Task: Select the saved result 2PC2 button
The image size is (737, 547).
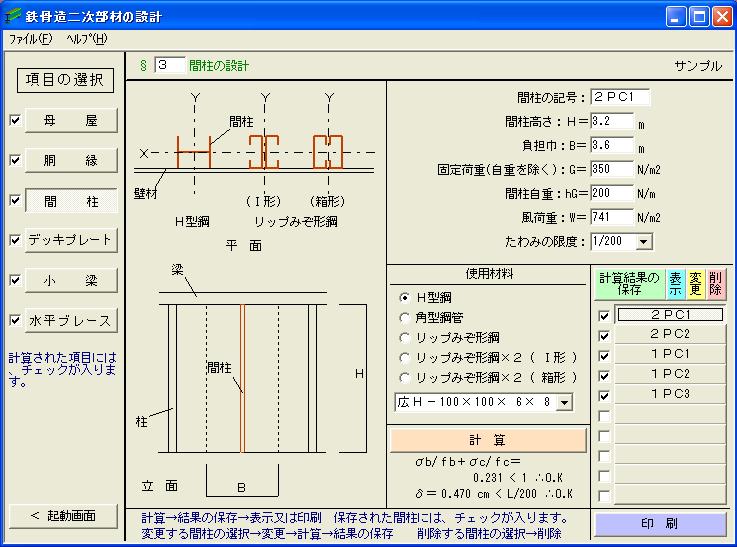Action: (x=669, y=335)
